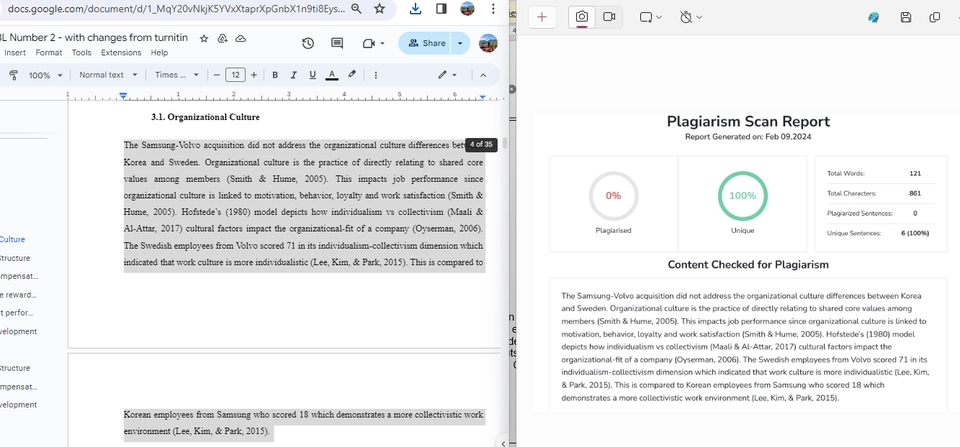Open the snipping shape mode dropdown
Screen dimensions: 960x447
(x=651, y=17)
